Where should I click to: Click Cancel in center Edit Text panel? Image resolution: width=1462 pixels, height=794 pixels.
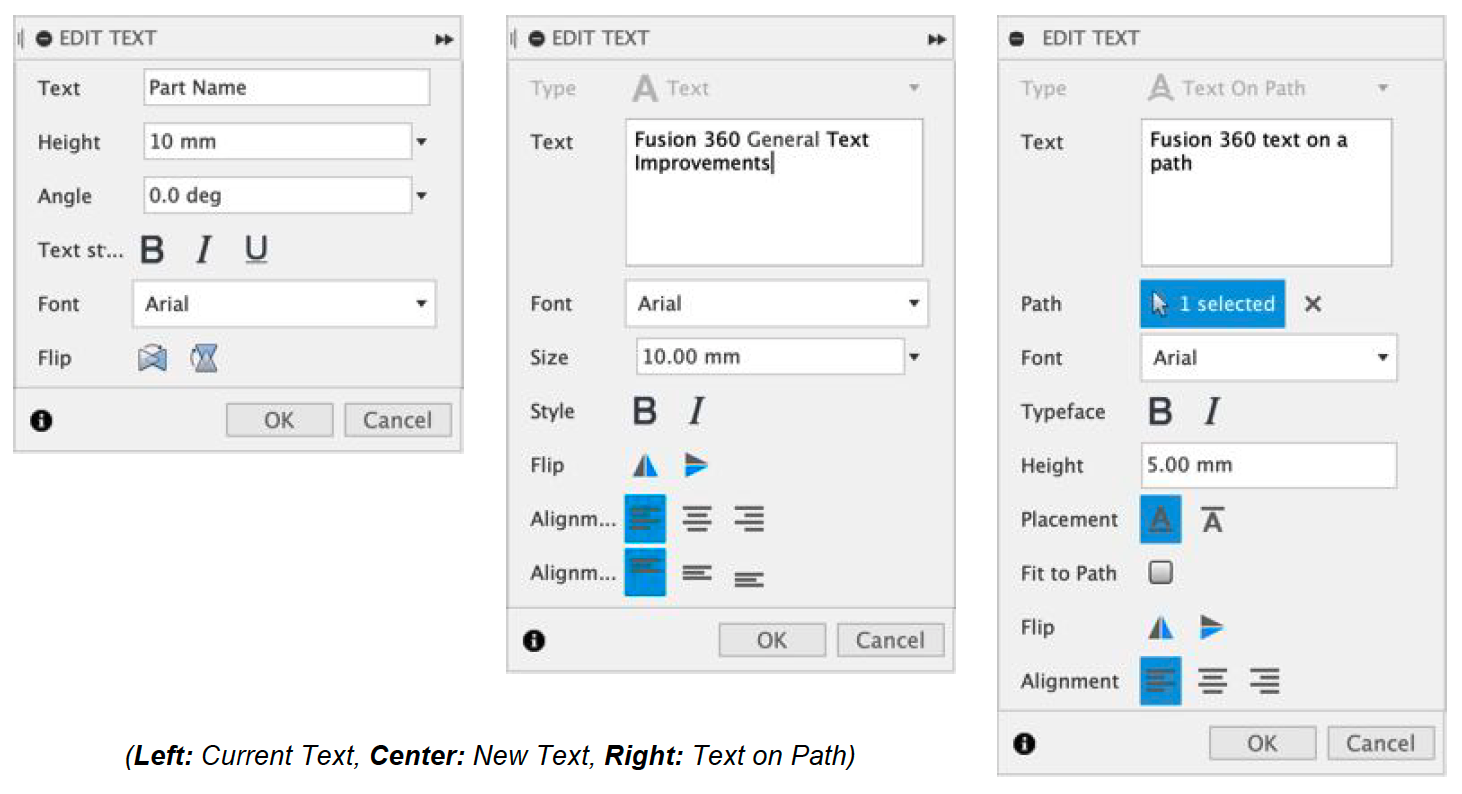tap(889, 640)
